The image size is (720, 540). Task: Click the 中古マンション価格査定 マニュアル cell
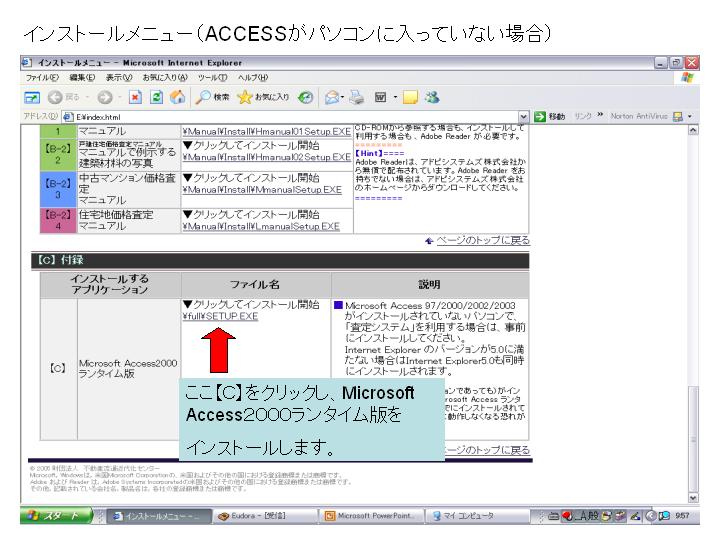pos(127,189)
